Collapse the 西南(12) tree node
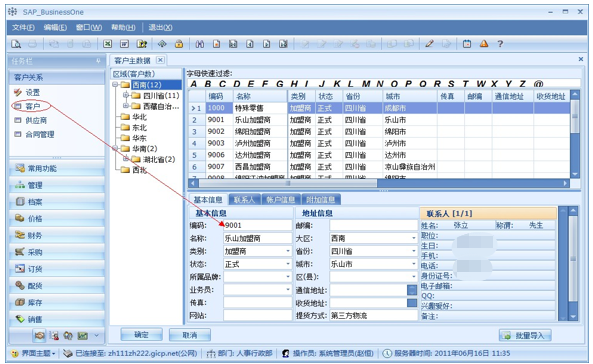The image size is (593, 364). coord(115,85)
